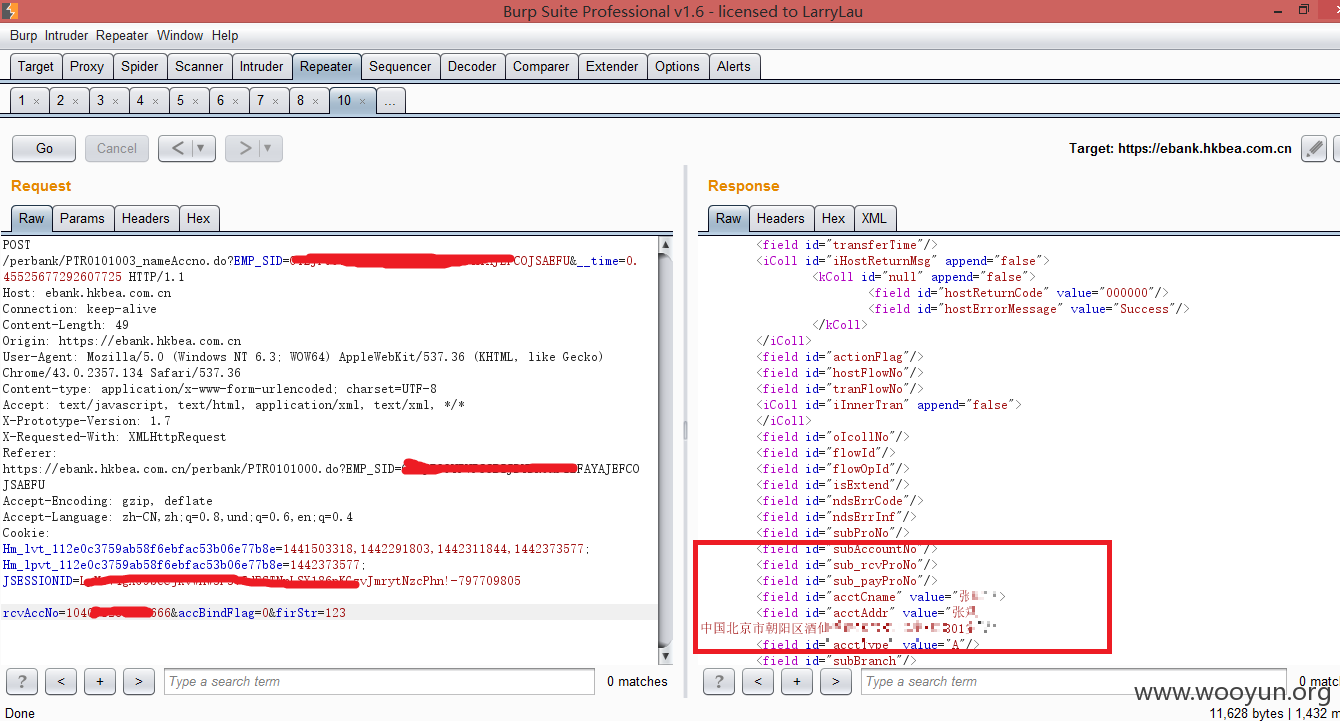
Task: Open the Repeater menu
Action: [x=122, y=35]
